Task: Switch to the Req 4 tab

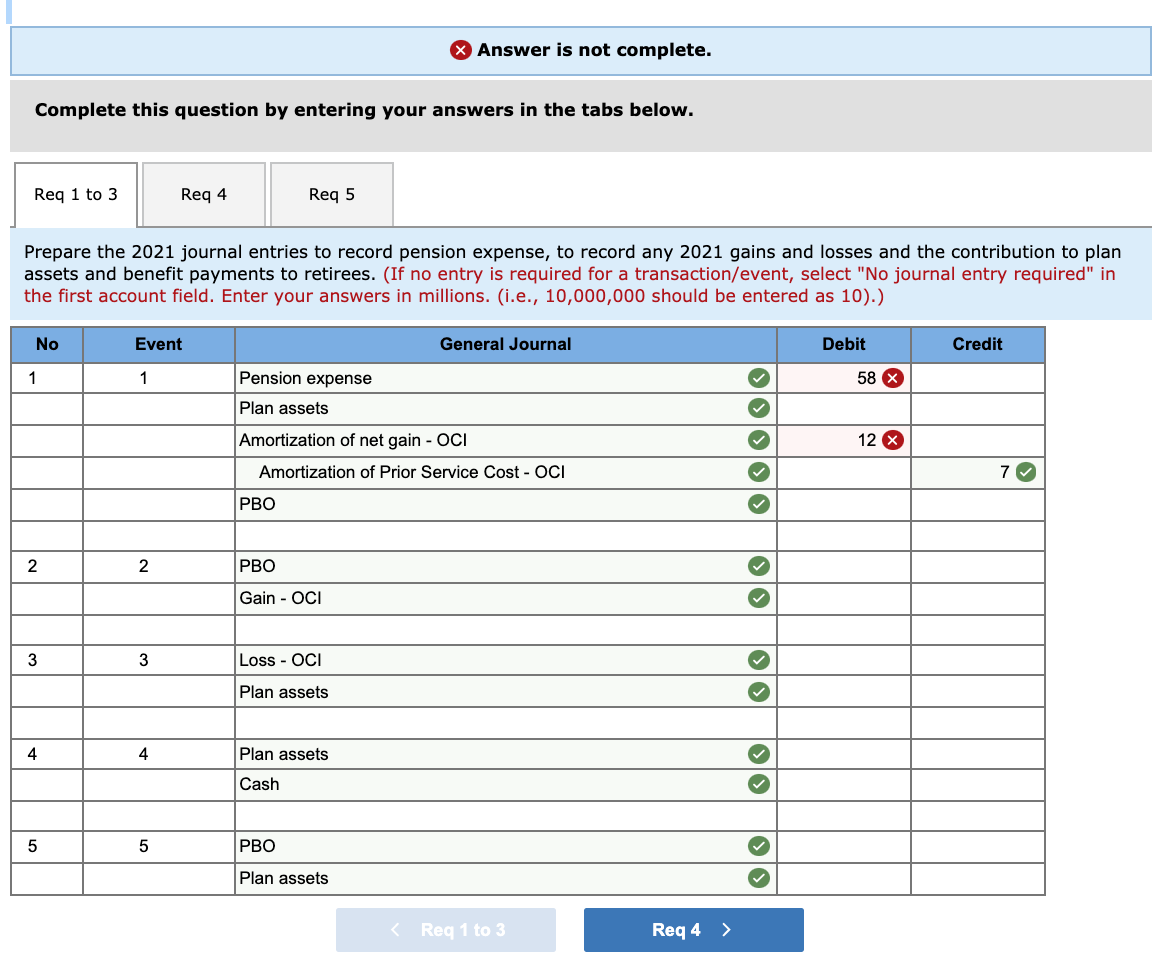Action: (x=203, y=194)
